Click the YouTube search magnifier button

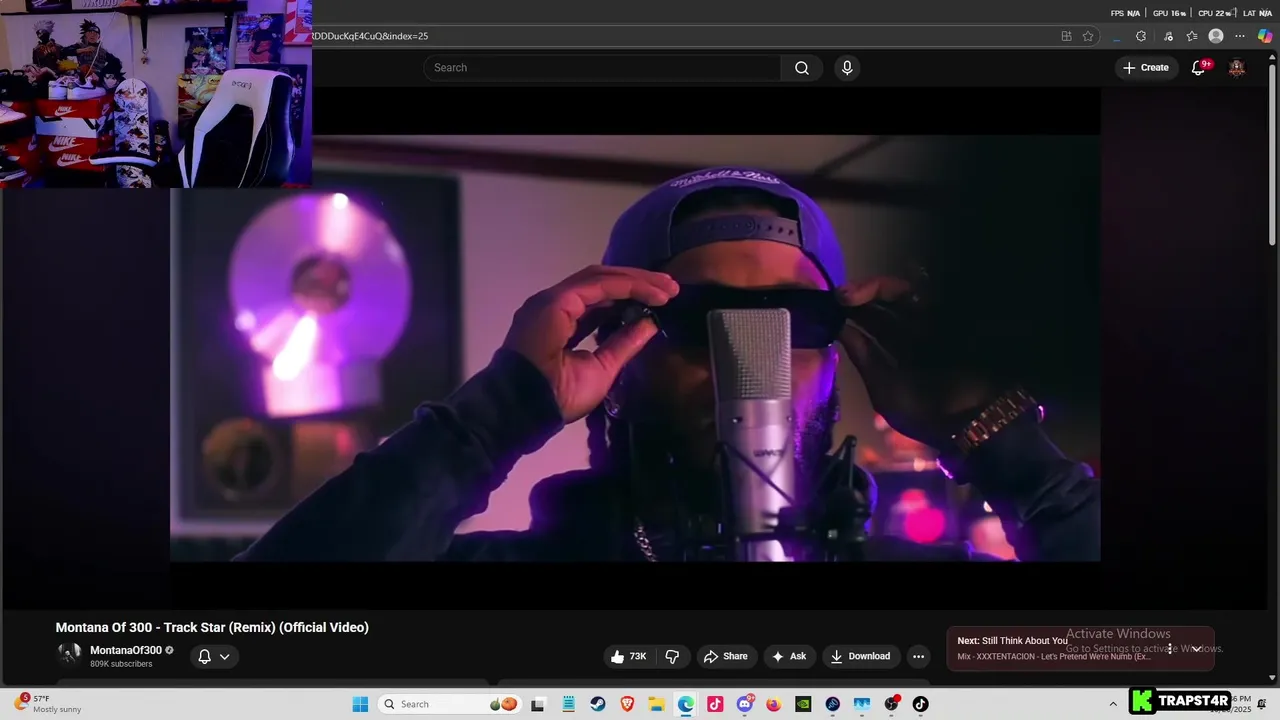click(802, 68)
